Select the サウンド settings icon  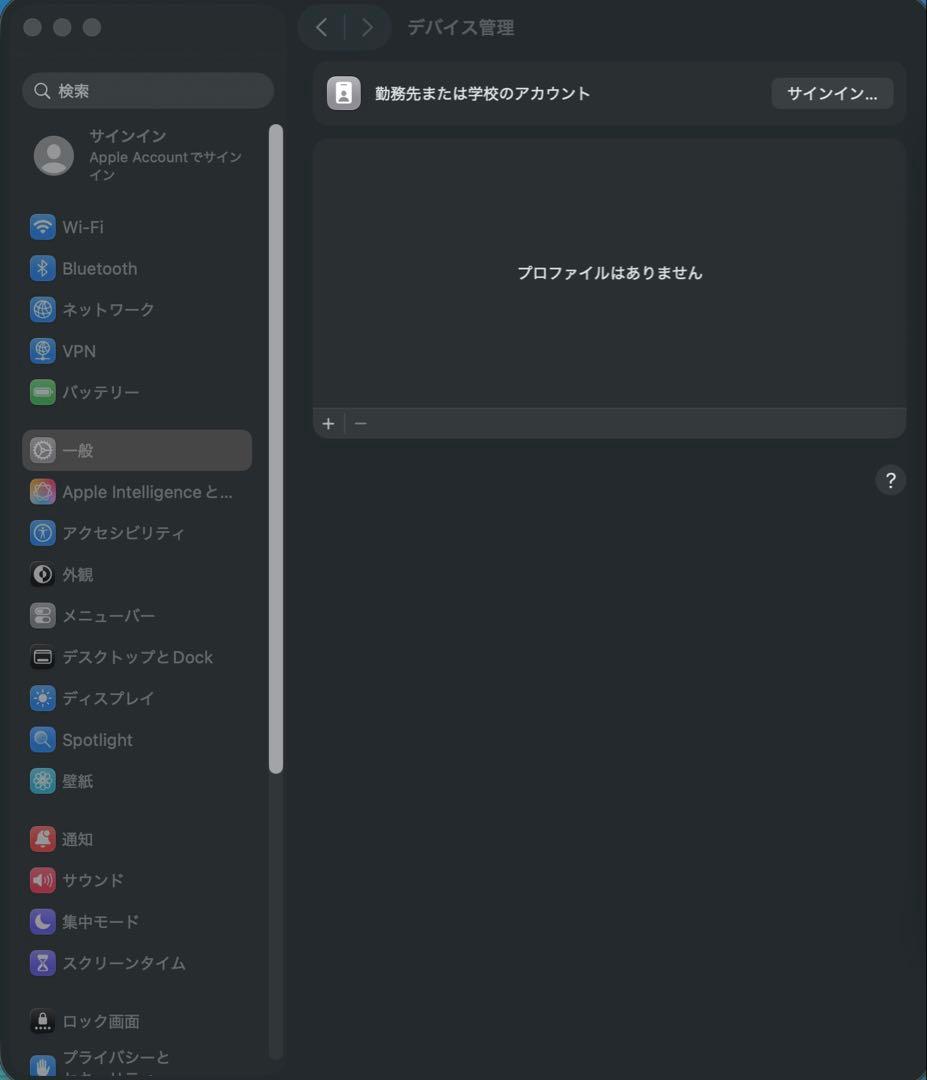pyautogui.click(x=42, y=880)
